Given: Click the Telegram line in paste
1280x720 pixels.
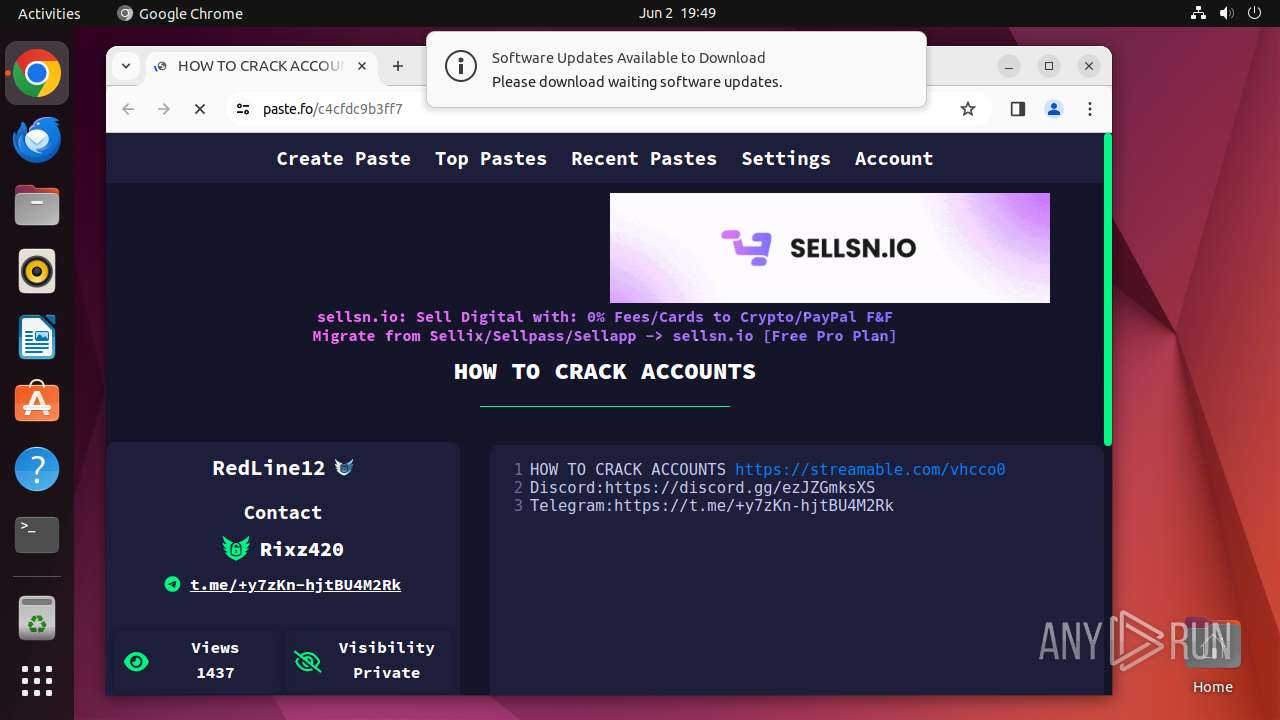Looking at the screenshot, I should coord(711,505).
